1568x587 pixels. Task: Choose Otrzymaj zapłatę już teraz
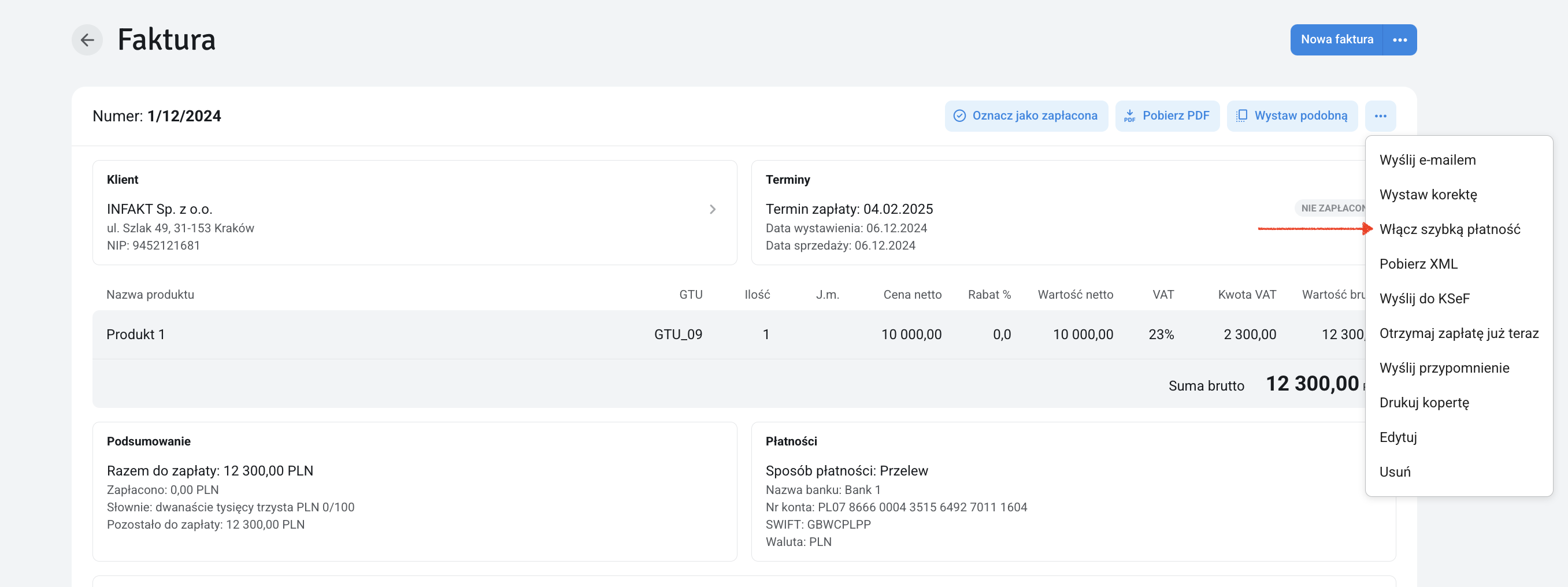tap(1458, 333)
